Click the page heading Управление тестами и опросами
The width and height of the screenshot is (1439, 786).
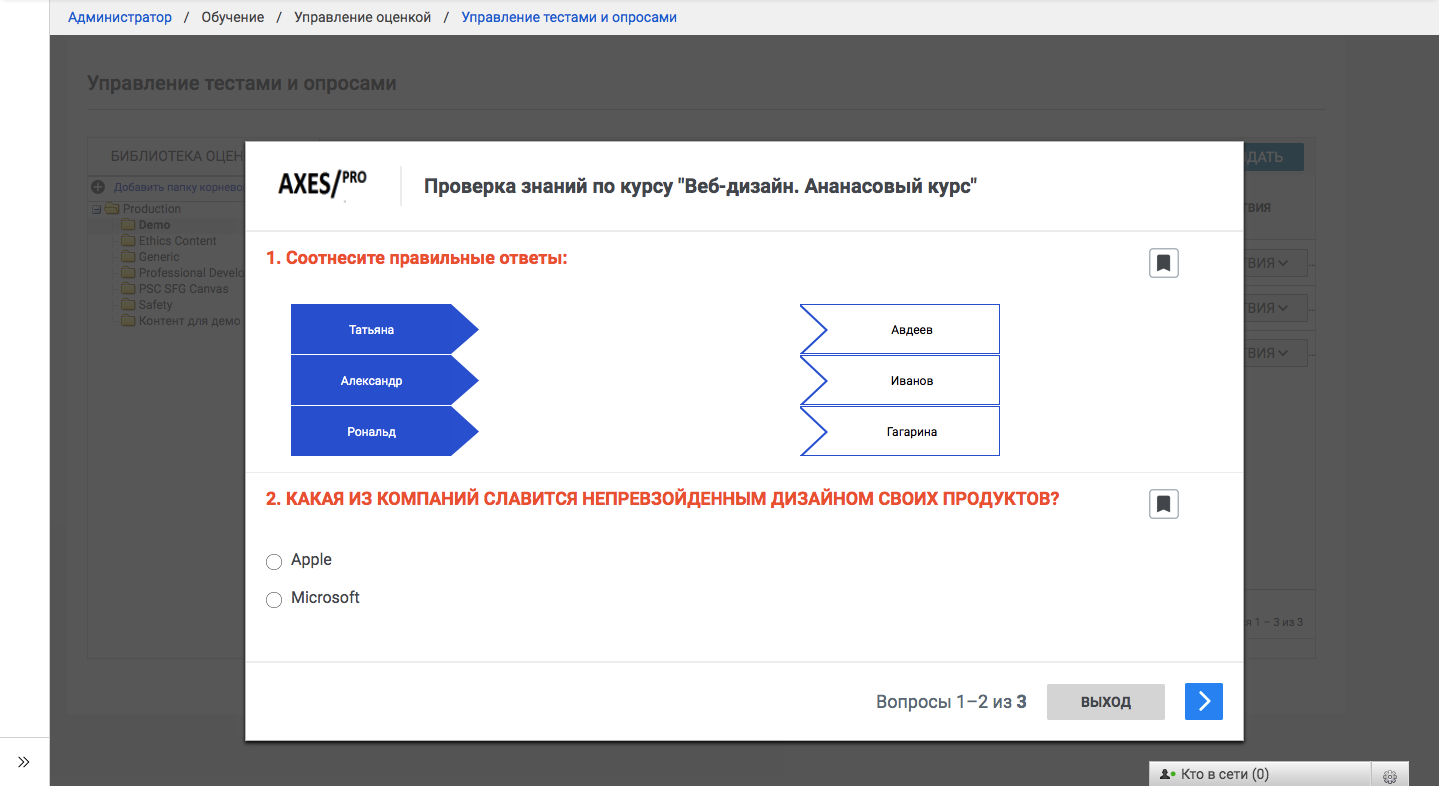(242, 83)
